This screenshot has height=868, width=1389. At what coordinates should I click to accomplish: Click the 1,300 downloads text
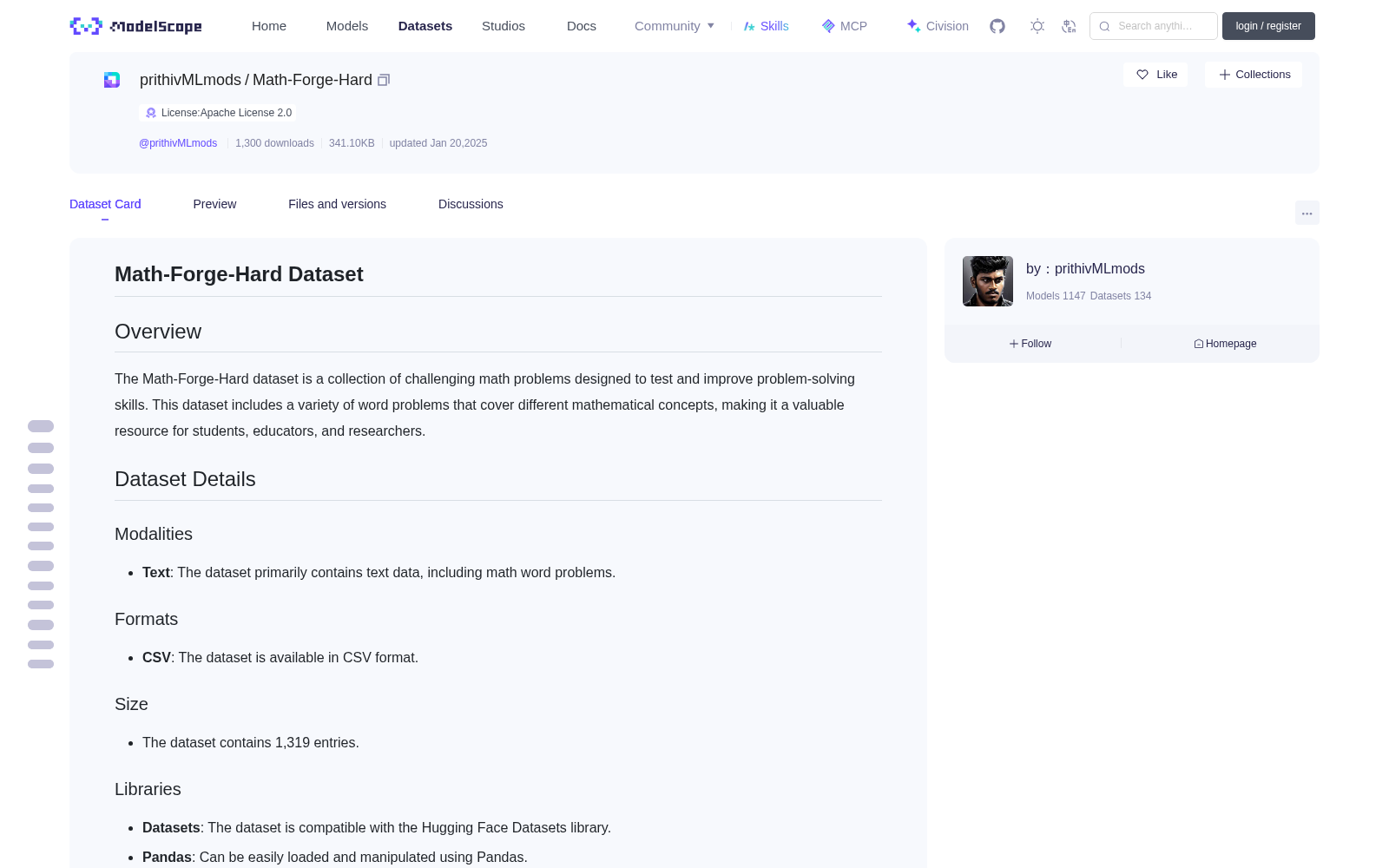[274, 143]
